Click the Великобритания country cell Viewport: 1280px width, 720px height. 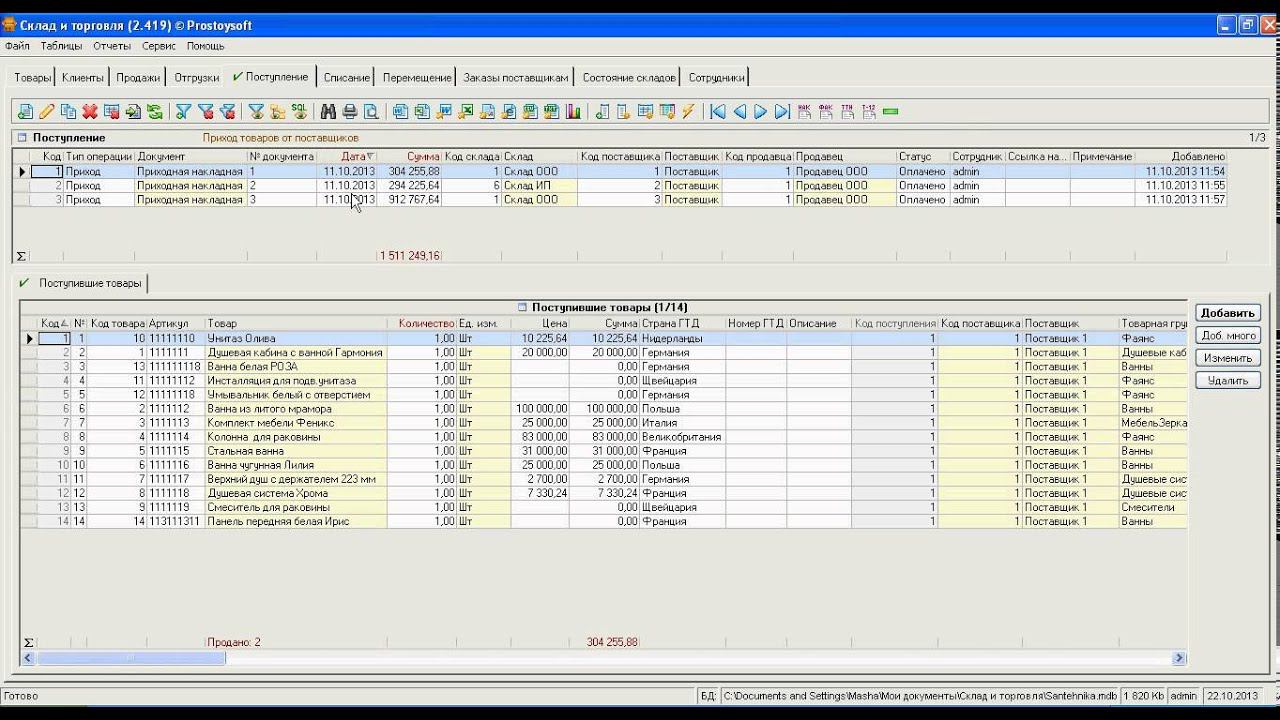tap(683, 437)
